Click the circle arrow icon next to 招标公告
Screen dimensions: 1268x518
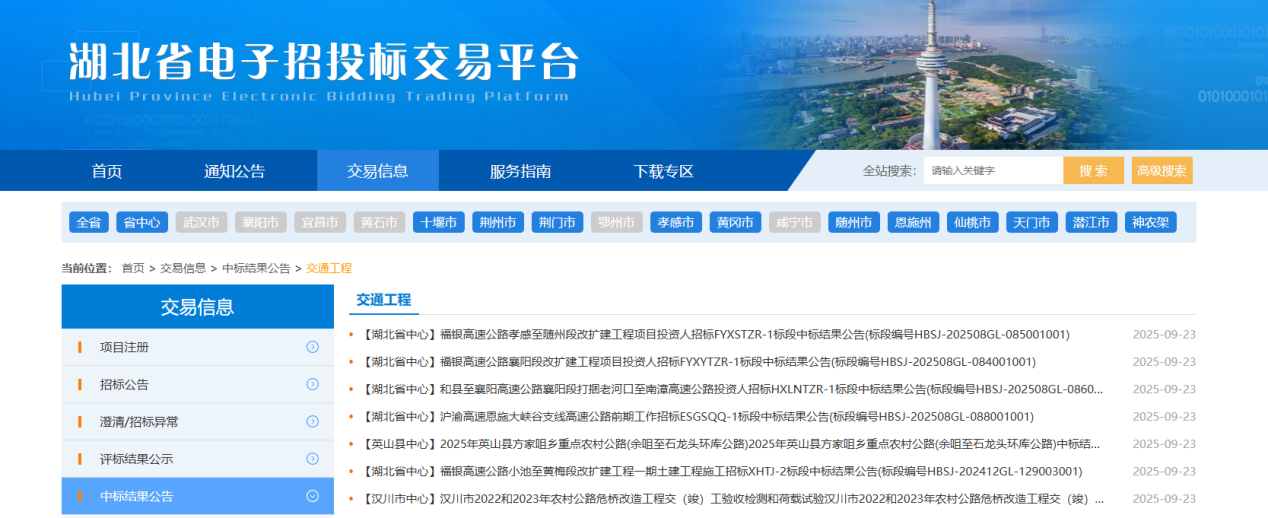point(312,384)
